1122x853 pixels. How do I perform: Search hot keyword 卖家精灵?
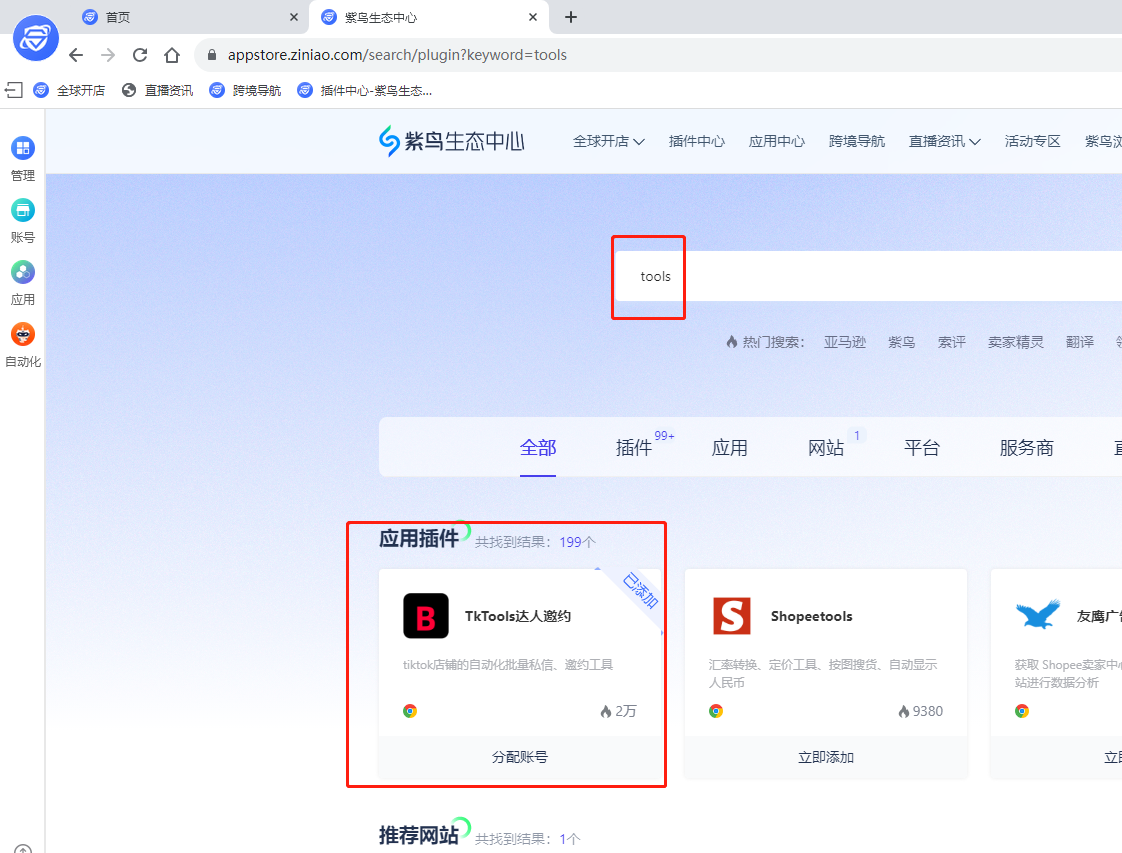1015,342
